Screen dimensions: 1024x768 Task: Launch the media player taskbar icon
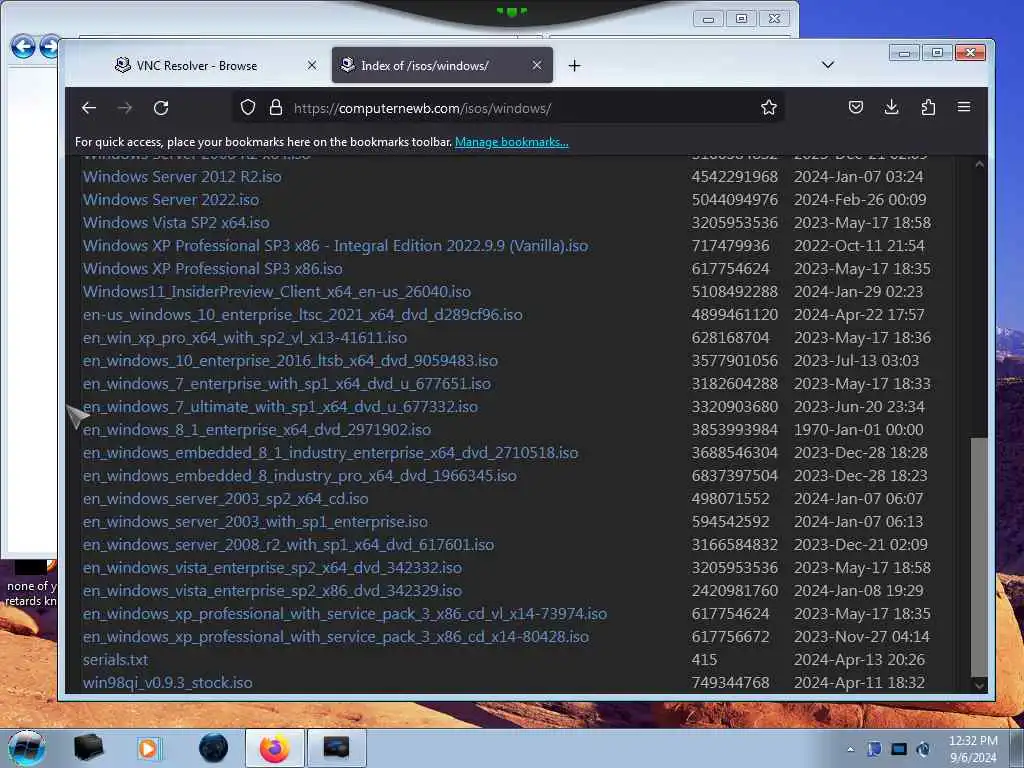coord(148,748)
